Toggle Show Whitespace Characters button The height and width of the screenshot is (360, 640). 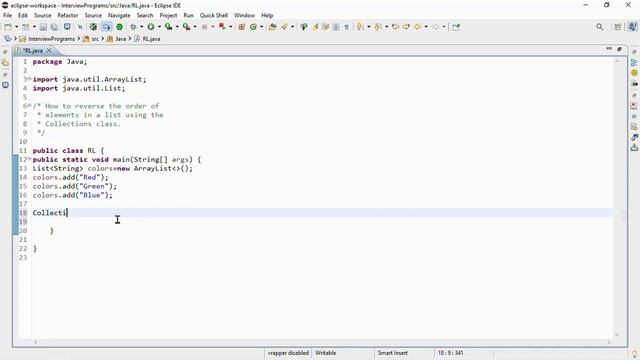(x=347, y=27)
